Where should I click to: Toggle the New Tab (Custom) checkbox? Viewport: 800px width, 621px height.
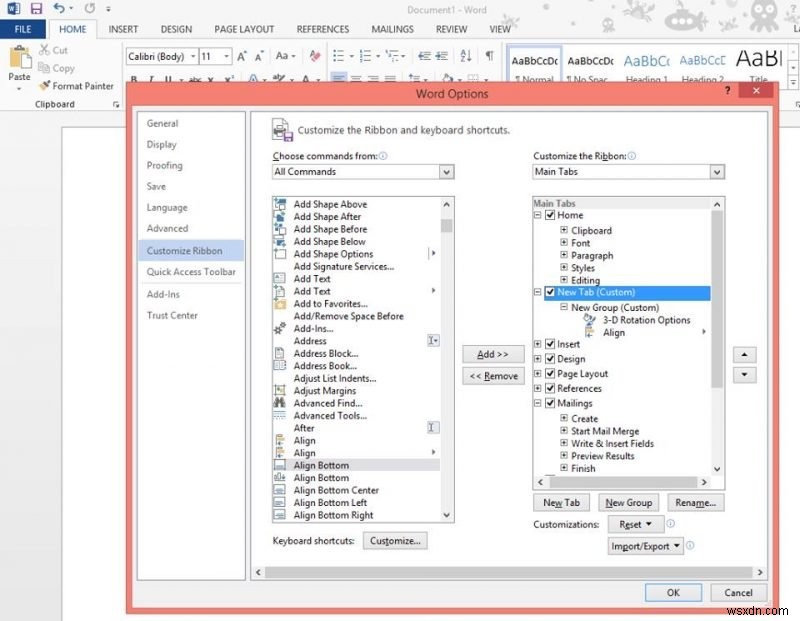pyautogui.click(x=549, y=292)
